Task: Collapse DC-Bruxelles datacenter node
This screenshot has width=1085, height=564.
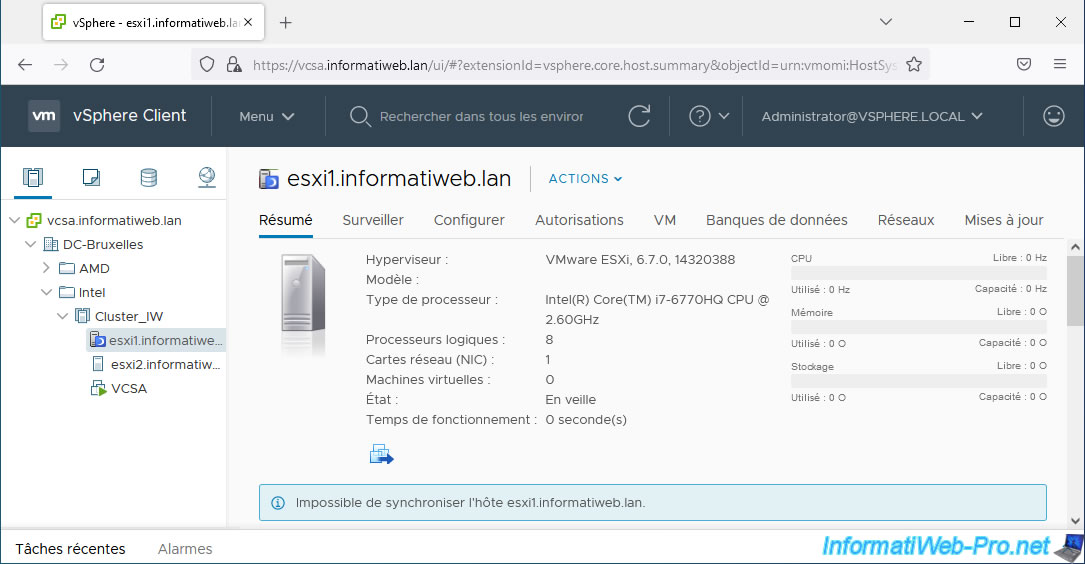Action: (x=30, y=244)
